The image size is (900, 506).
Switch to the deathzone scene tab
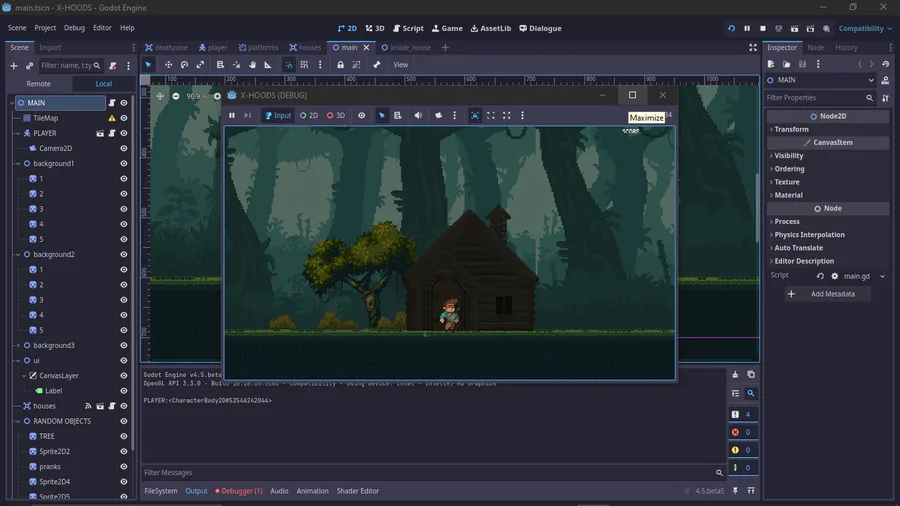[x=166, y=48]
